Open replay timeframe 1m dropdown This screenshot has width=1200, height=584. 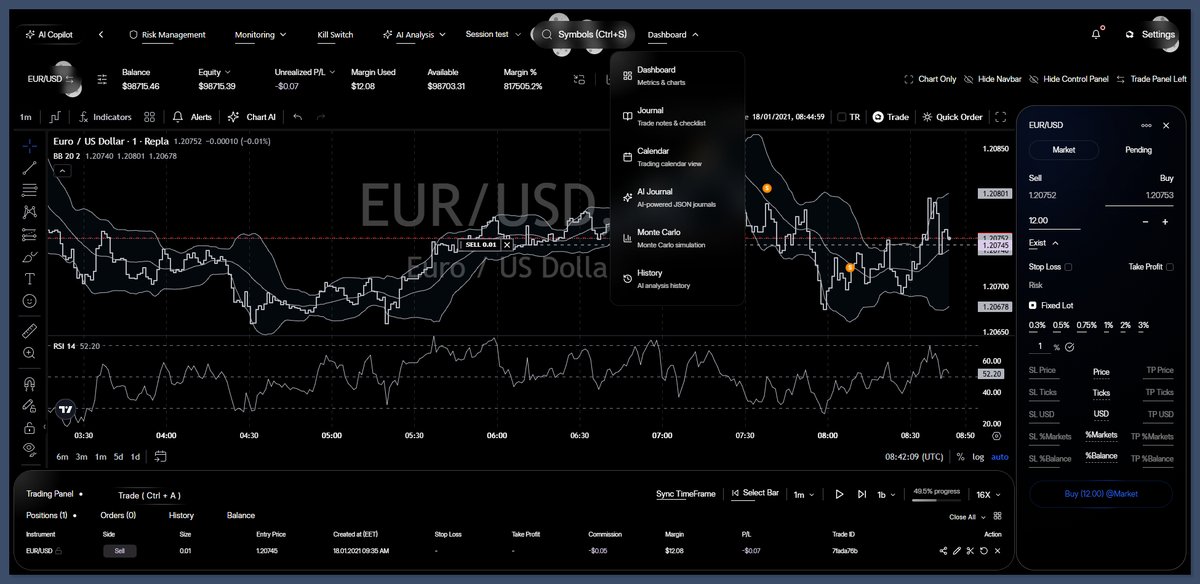(803, 494)
